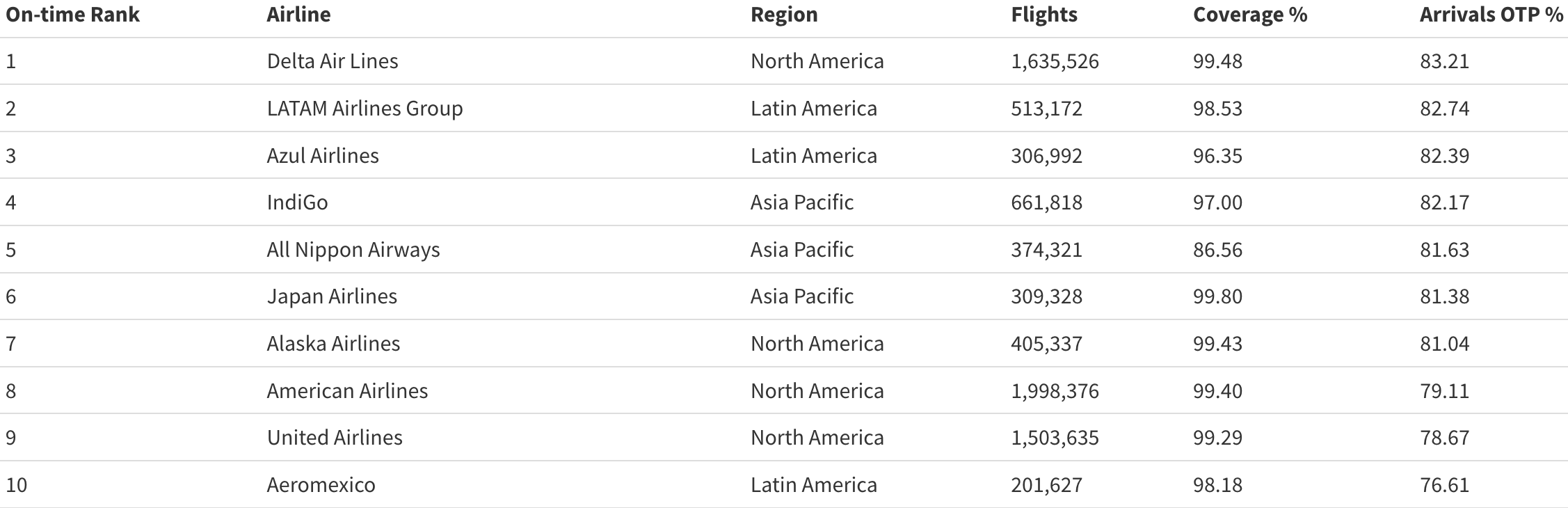Select the Region column header

(x=784, y=15)
